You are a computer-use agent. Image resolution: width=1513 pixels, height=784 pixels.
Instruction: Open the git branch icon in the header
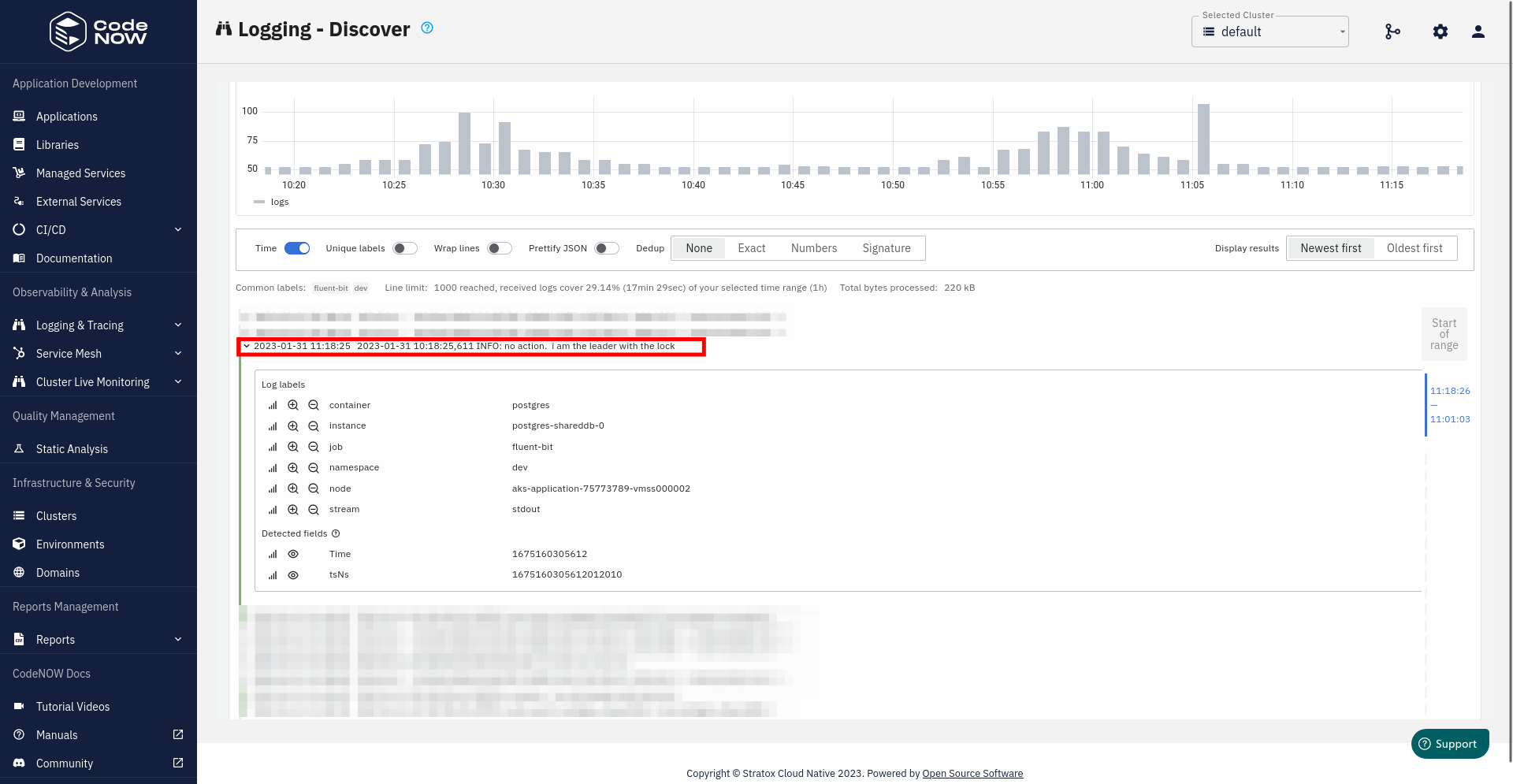pyautogui.click(x=1392, y=32)
